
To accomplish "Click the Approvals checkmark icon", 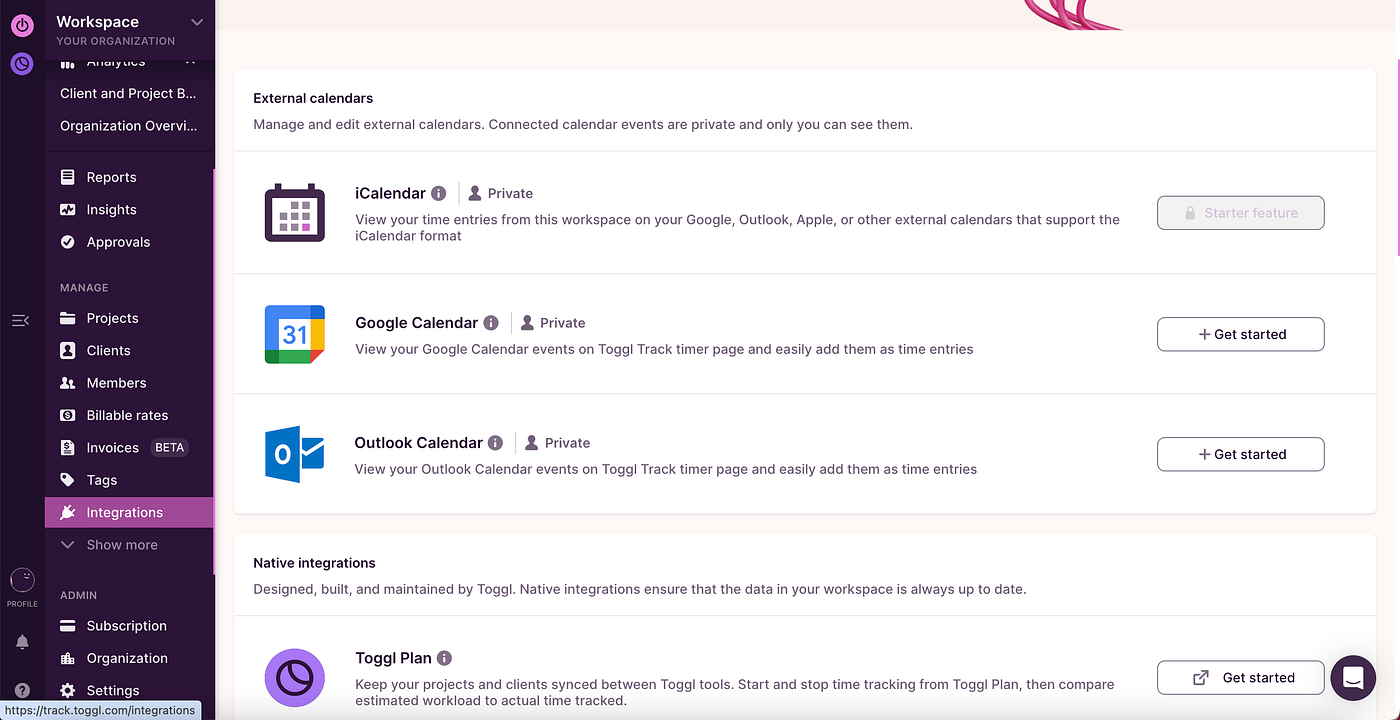I will (68, 242).
